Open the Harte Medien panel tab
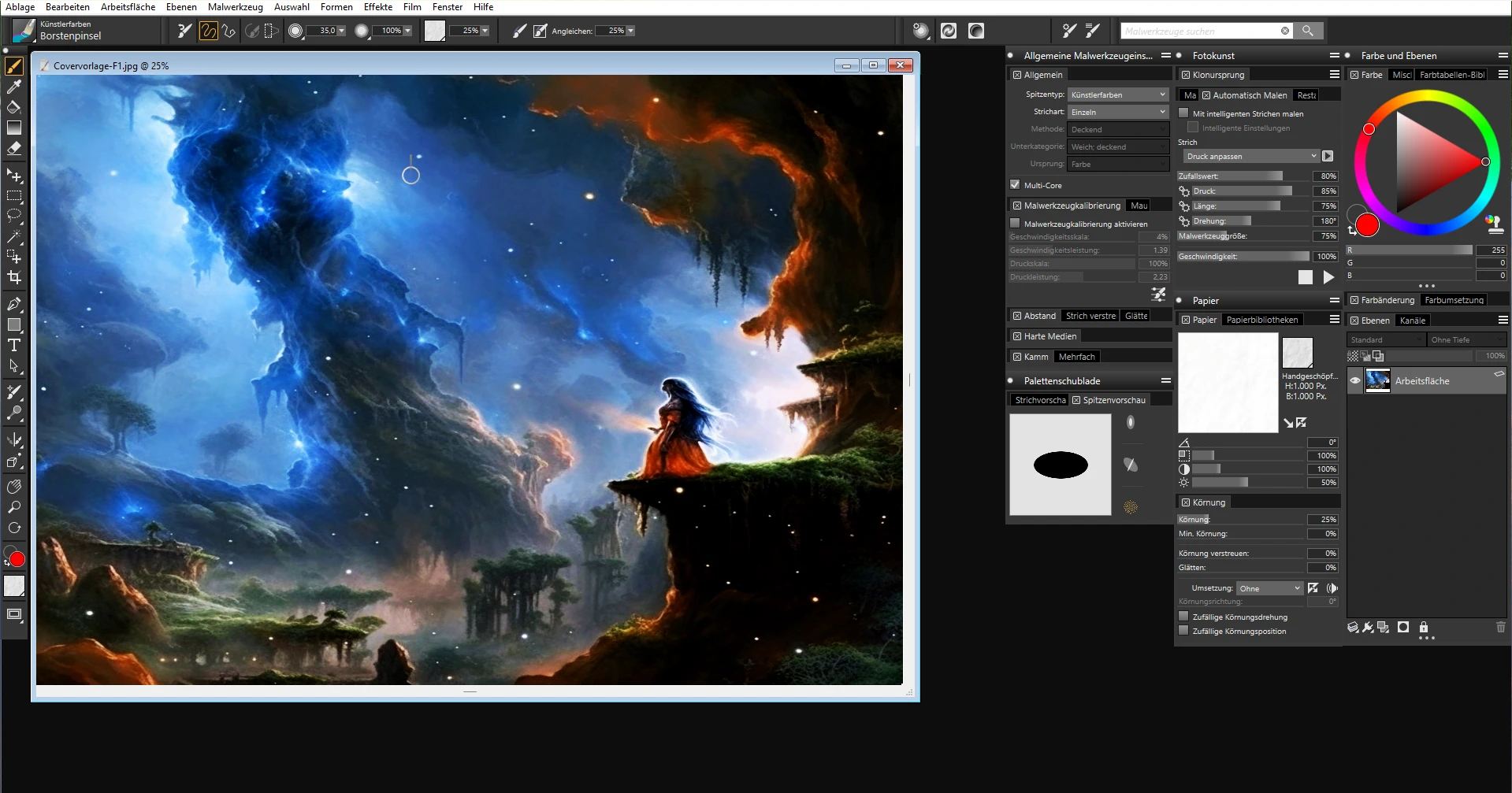Screen dimensions: 1512x793 pyautogui.click(x=1049, y=336)
